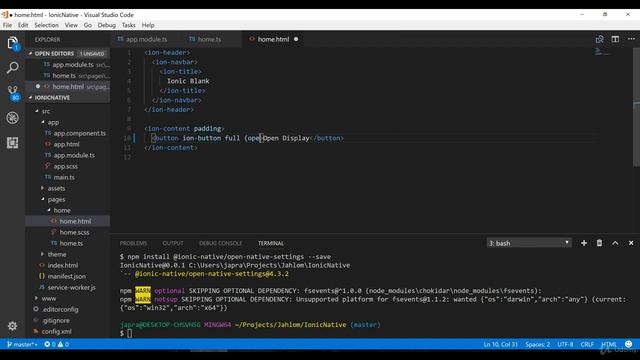Screen dimensions: 640x360
Task: Open the editor More Actions ellipsis
Action: tap(631, 39)
